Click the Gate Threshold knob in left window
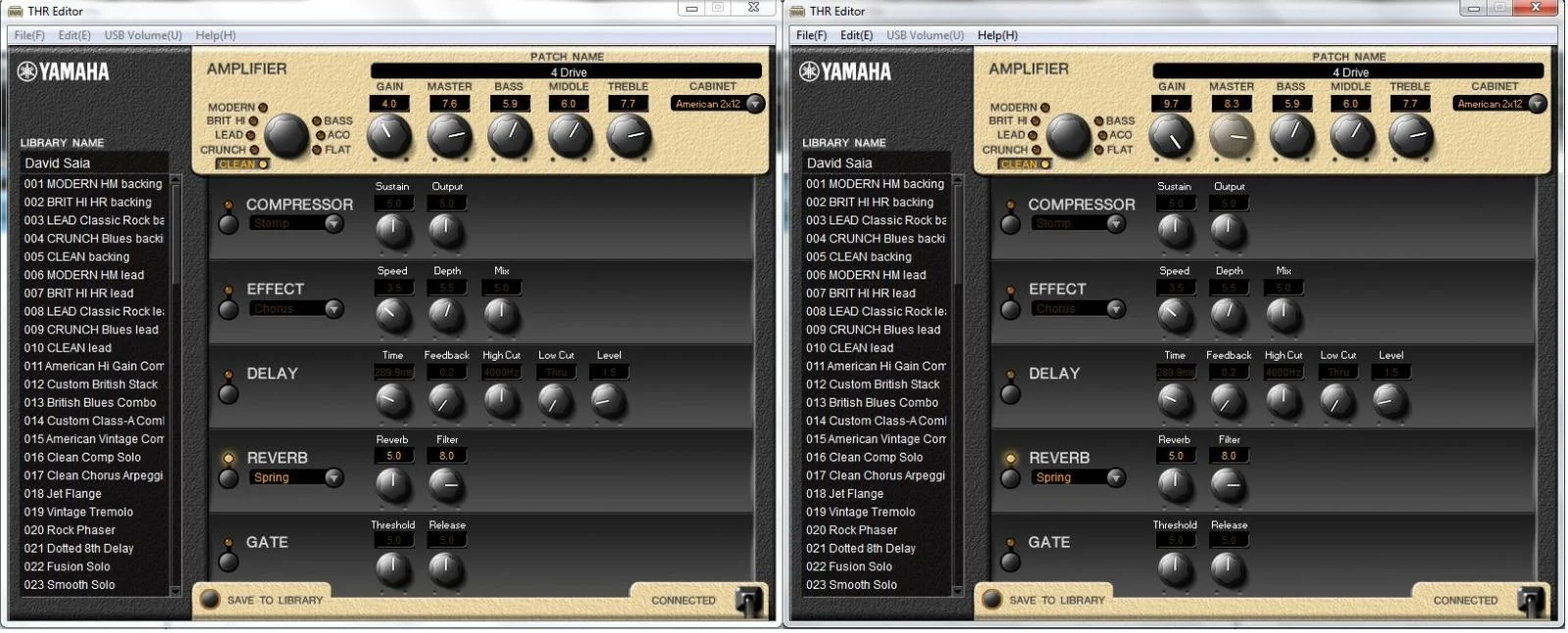1568x633 pixels. (392, 569)
